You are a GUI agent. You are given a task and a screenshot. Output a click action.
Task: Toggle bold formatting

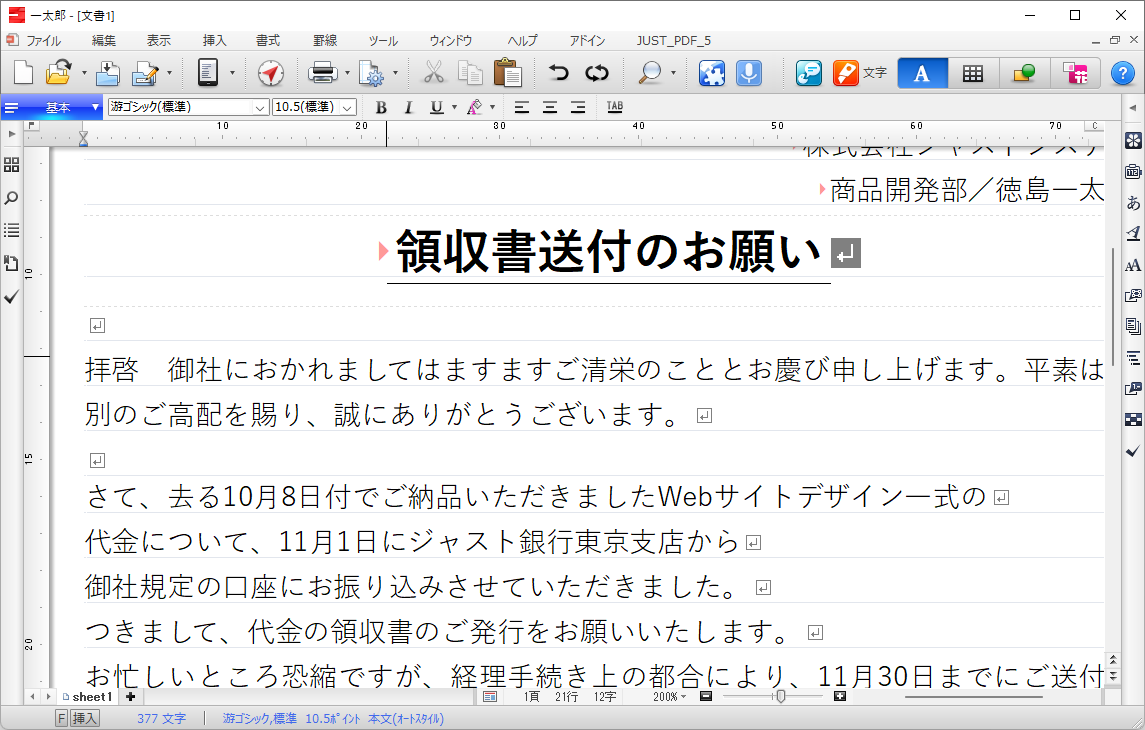pos(380,107)
